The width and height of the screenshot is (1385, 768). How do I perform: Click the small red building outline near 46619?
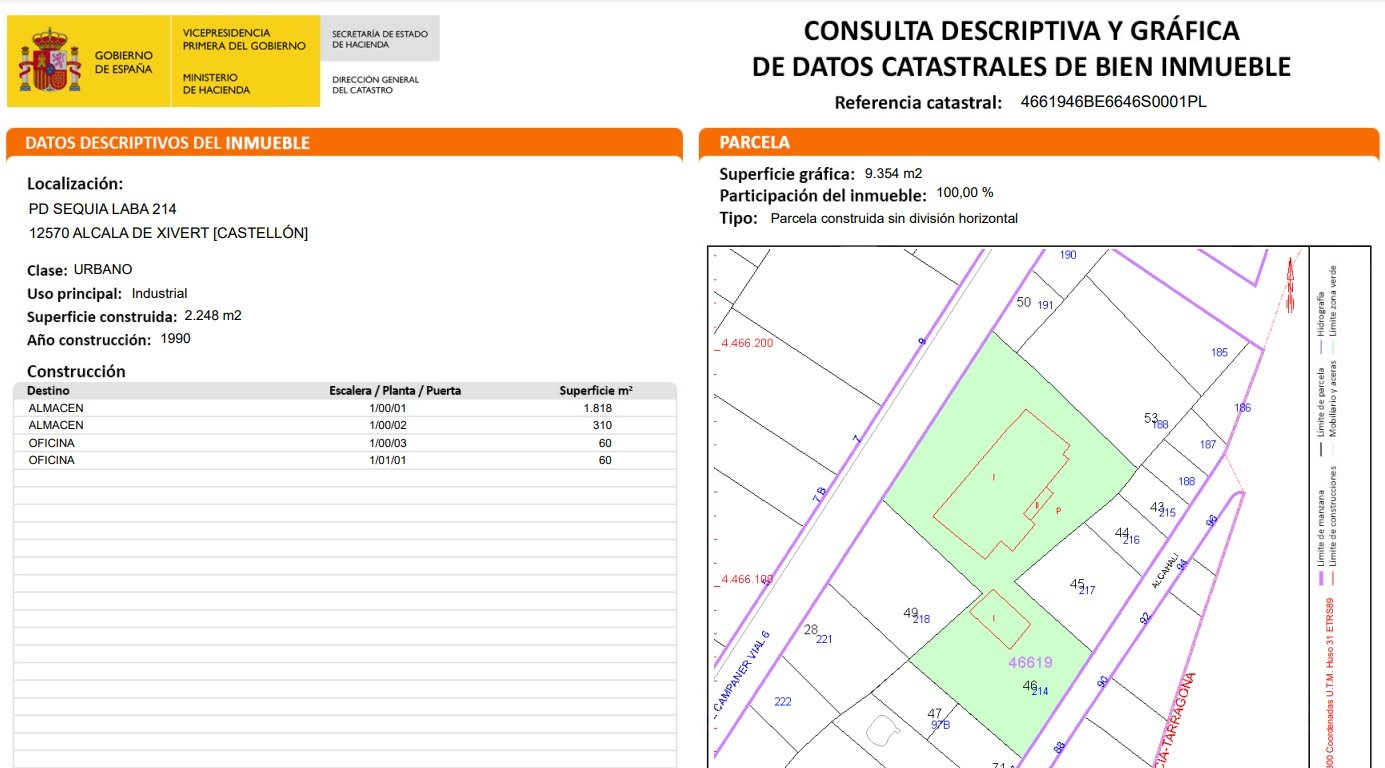[x=1000, y=619]
